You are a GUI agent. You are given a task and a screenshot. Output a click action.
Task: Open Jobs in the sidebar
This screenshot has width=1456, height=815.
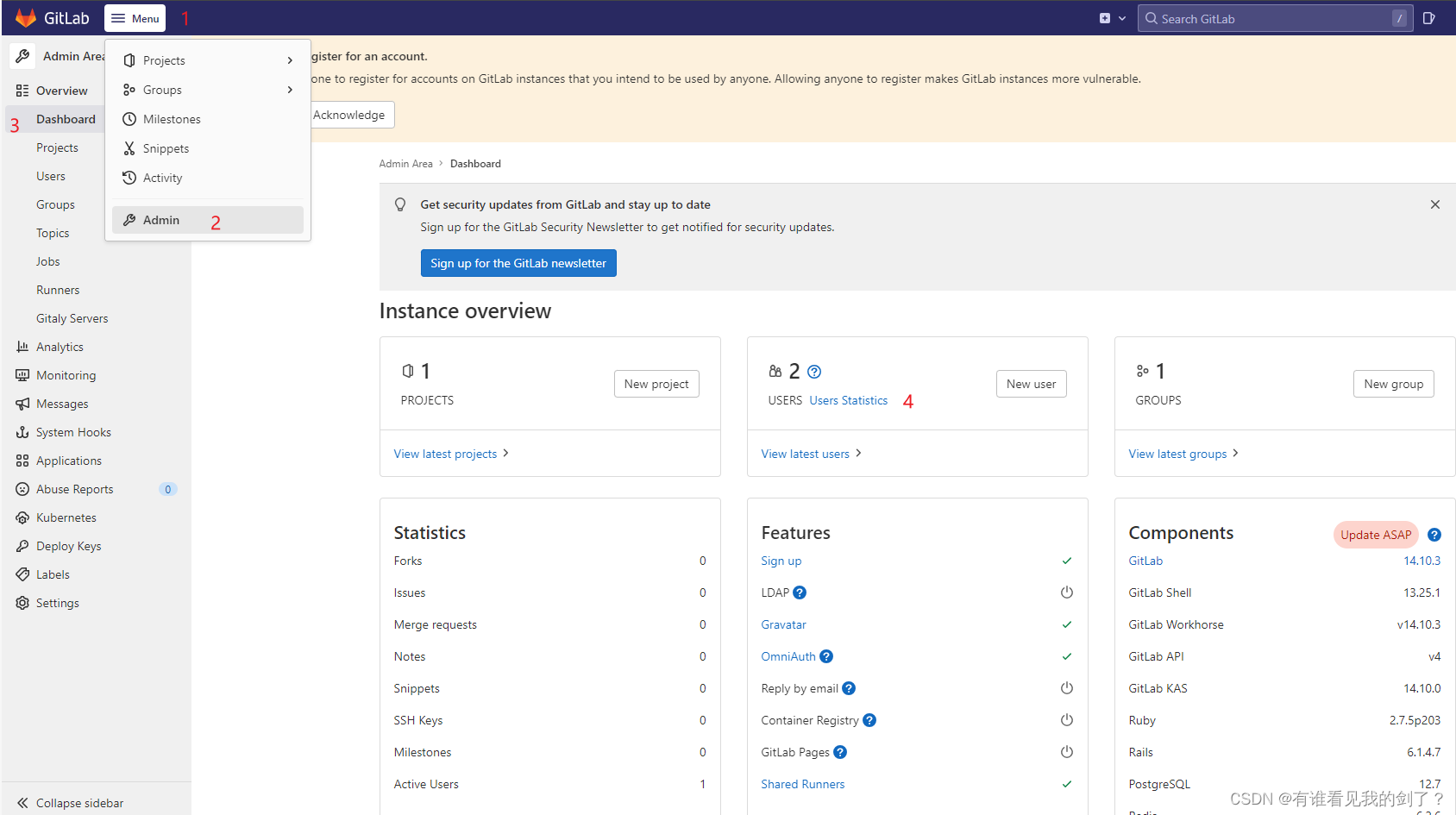click(x=48, y=261)
